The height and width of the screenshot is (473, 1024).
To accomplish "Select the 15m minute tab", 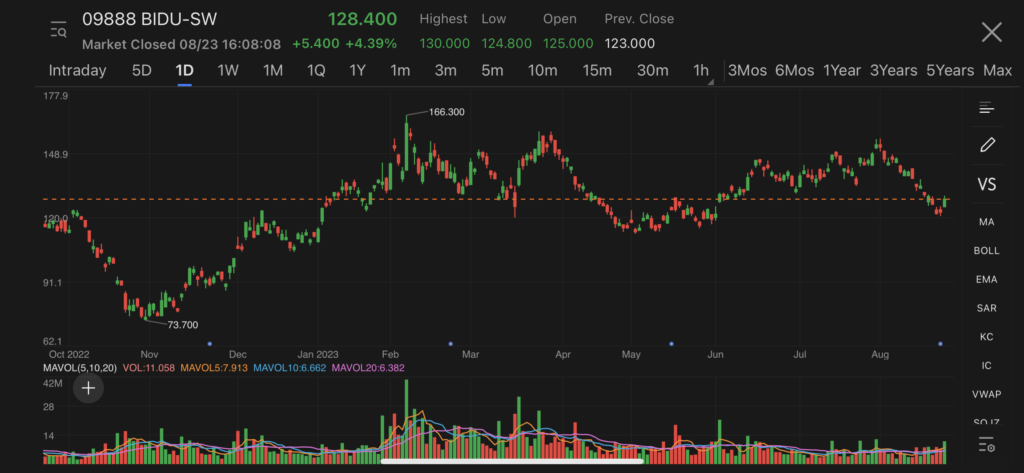I will (597, 71).
